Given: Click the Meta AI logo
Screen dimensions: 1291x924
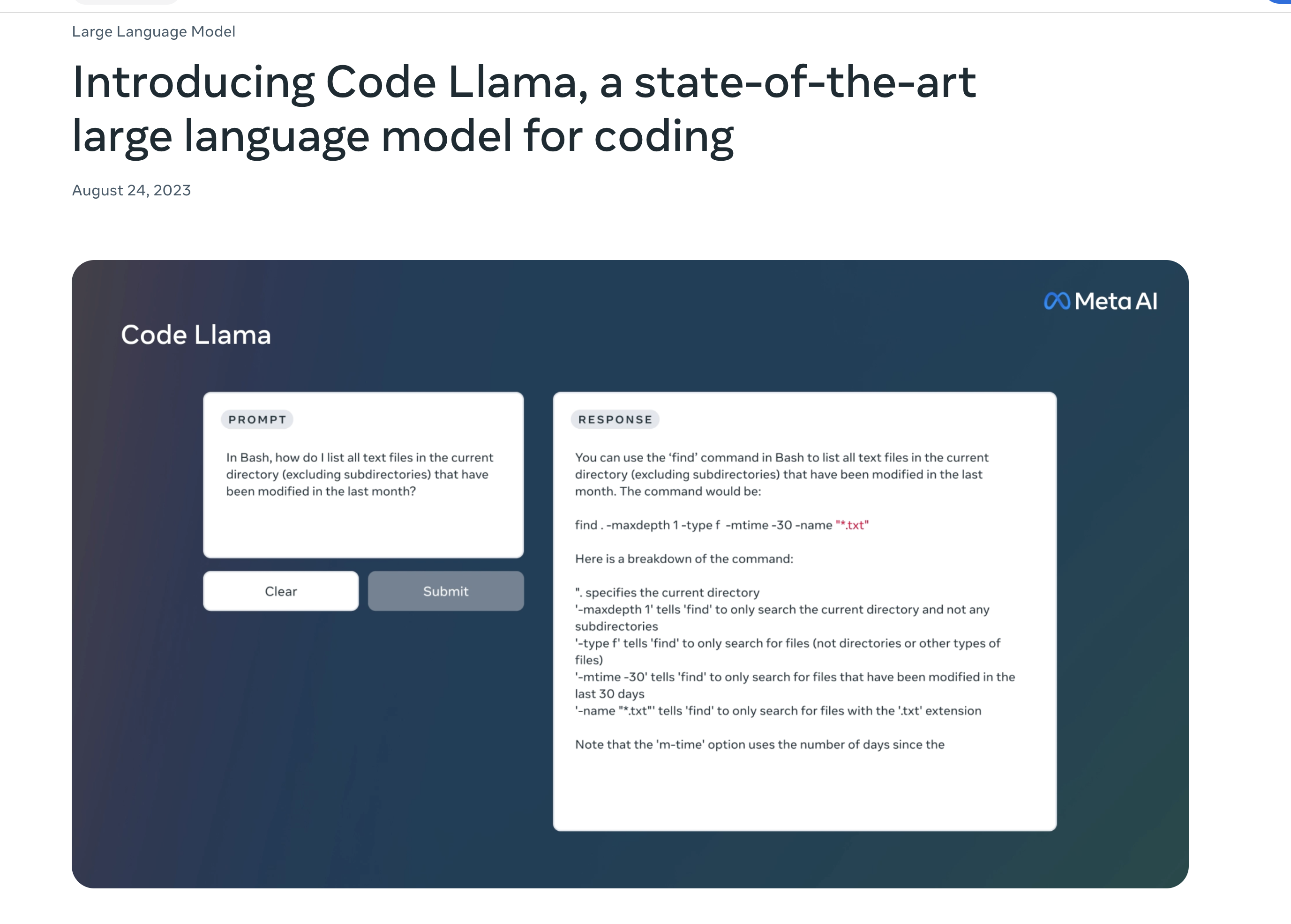Looking at the screenshot, I should [1100, 301].
